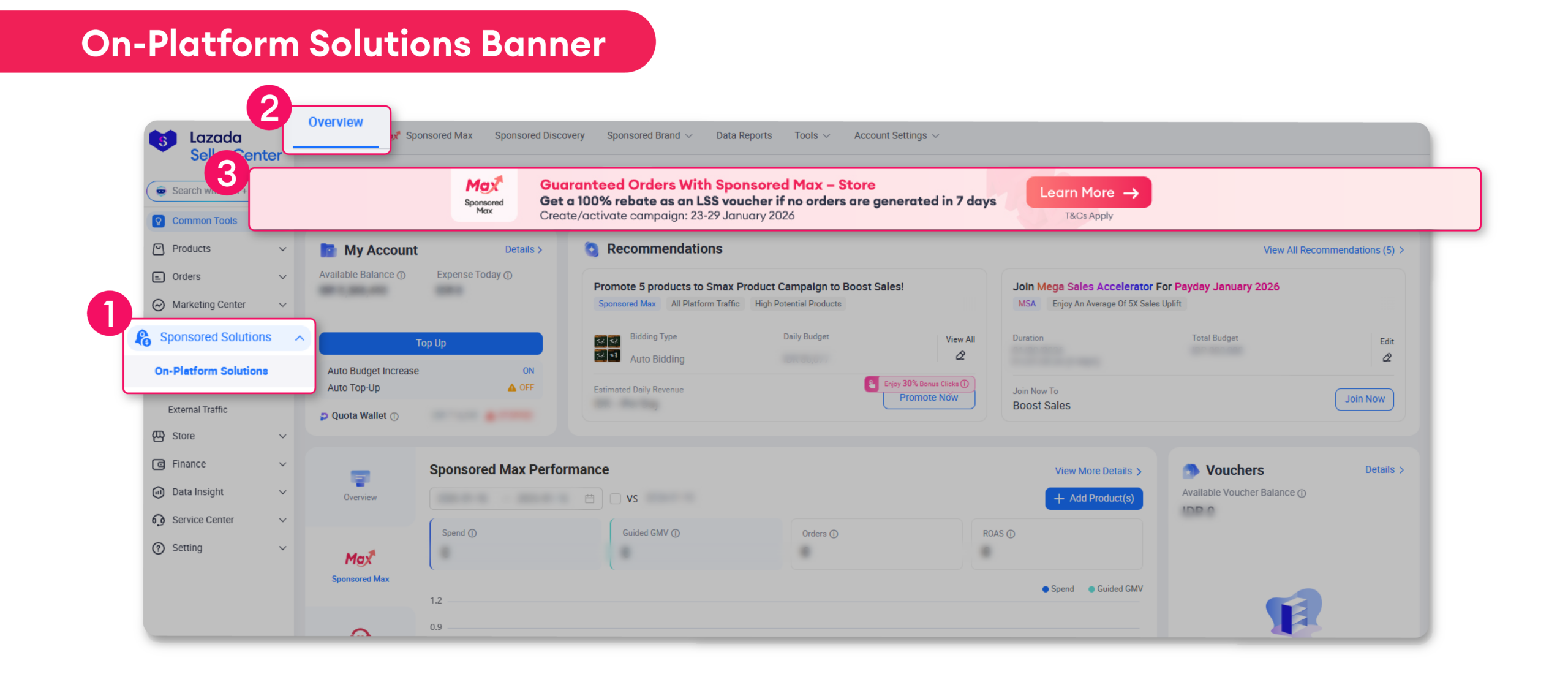Click the calendar icon in the date range field
Image resolution: width=1568 pixels, height=674 pixels.
tap(589, 499)
